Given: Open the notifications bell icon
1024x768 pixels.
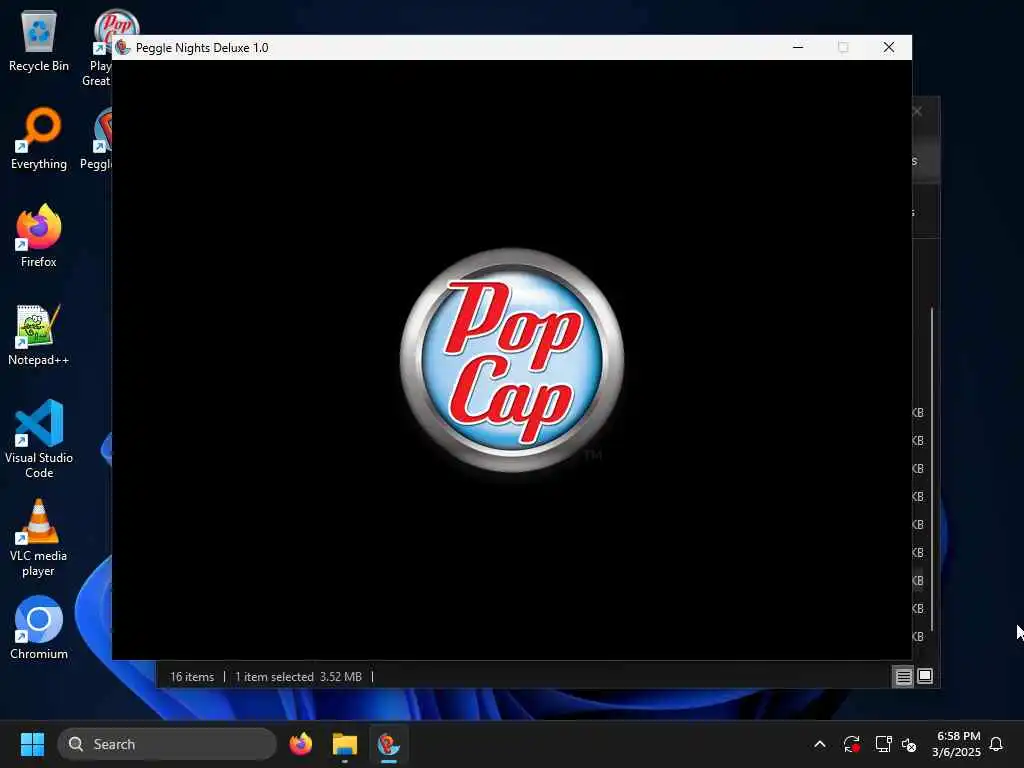Looking at the screenshot, I should click(996, 744).
